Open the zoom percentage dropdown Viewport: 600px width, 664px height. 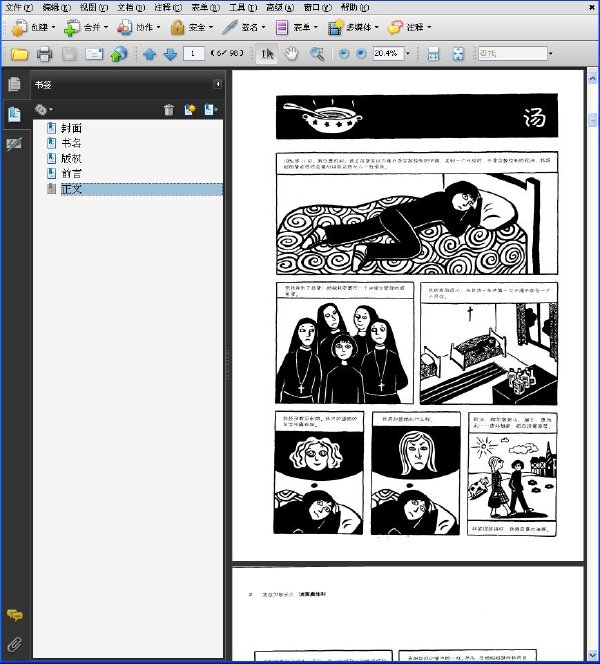(x=408, y=53)
